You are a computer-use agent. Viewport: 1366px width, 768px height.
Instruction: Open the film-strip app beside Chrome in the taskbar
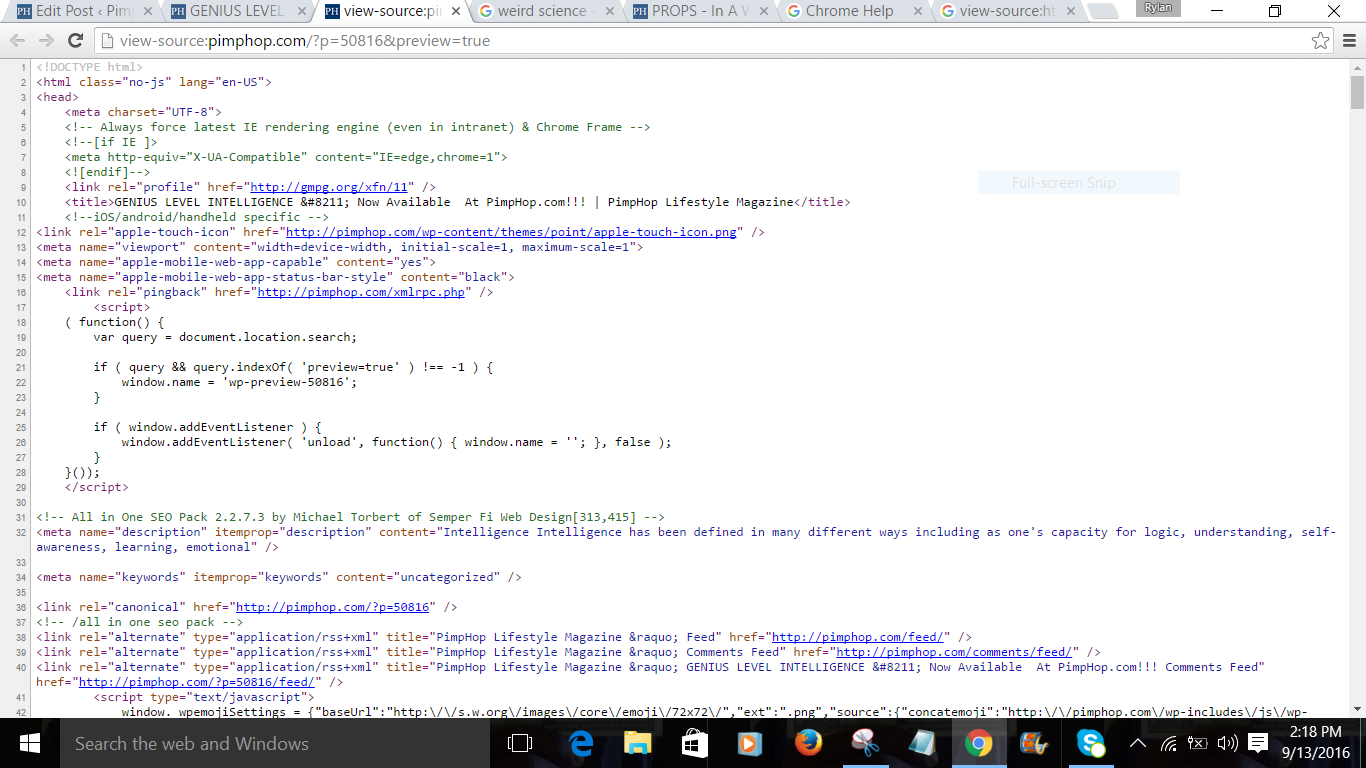tap(1033, 743)
